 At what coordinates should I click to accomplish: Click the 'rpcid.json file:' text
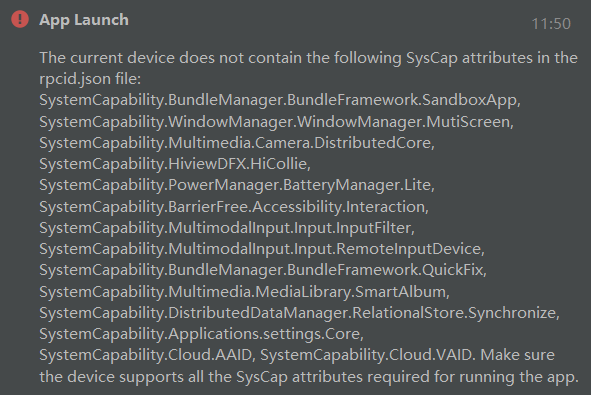point(90,79)
